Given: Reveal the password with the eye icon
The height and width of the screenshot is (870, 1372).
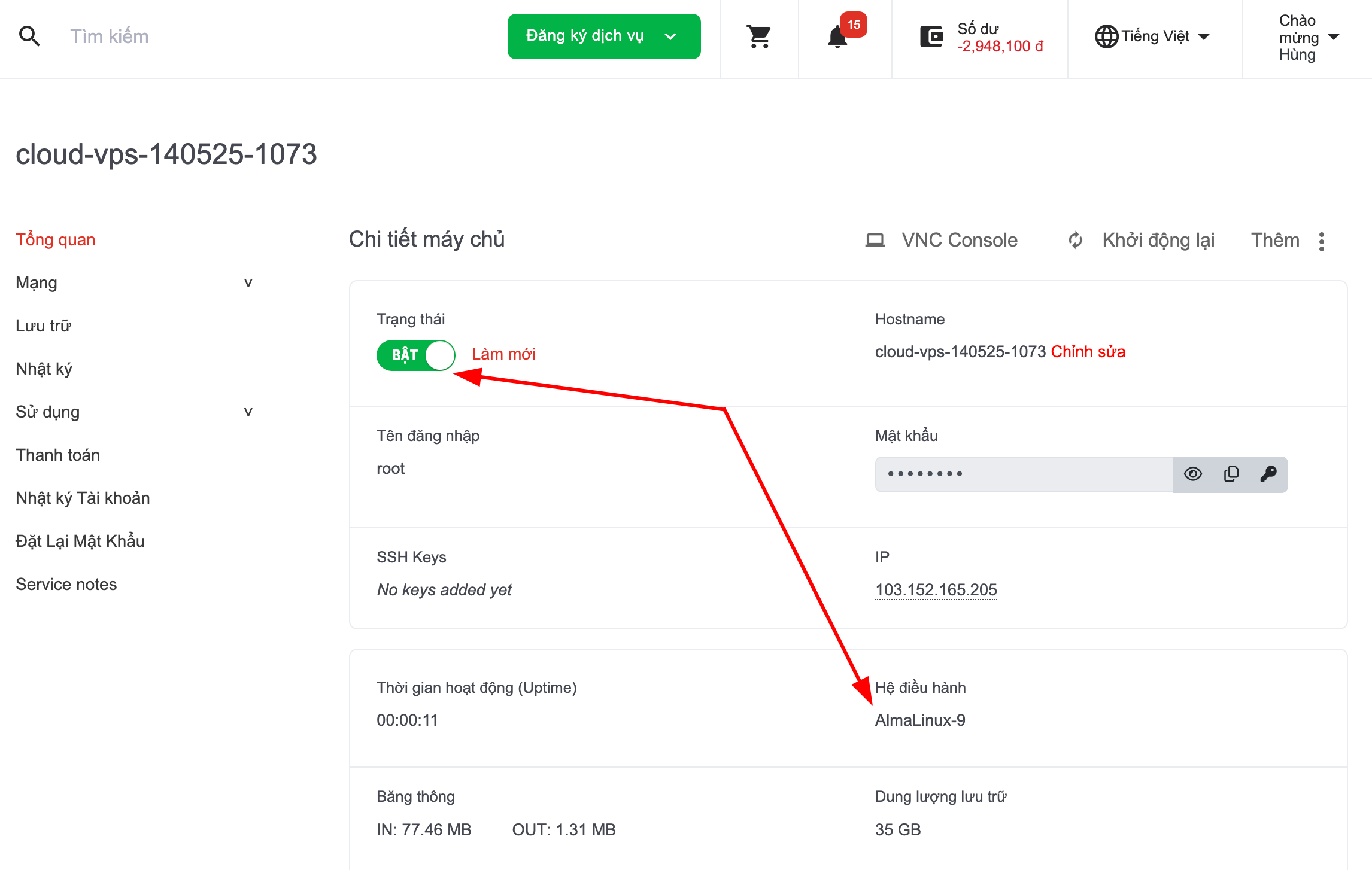Looking at the screenshot, I should (x=1192, y=474).
